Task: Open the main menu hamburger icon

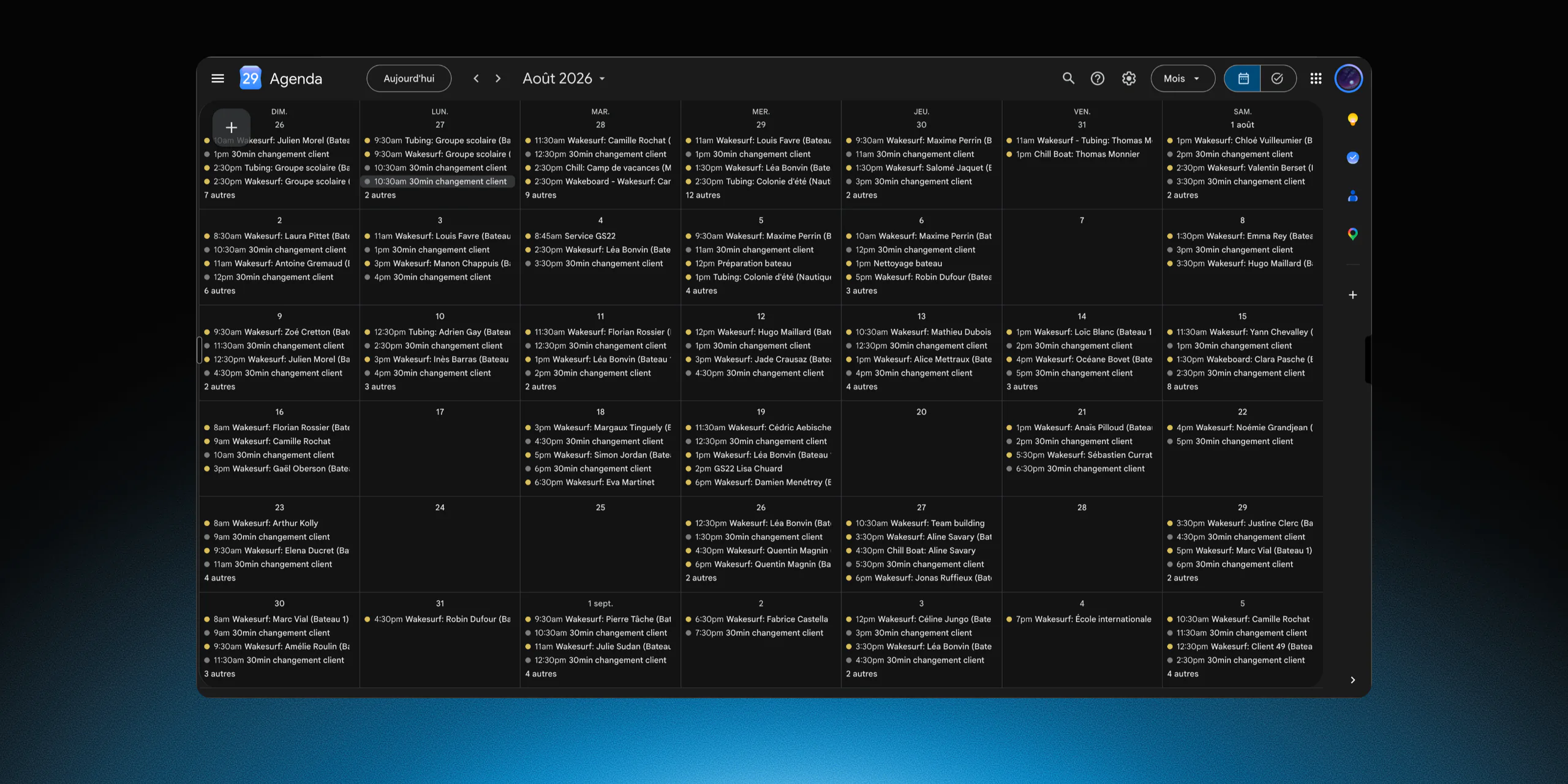Action: pos(217,78)
